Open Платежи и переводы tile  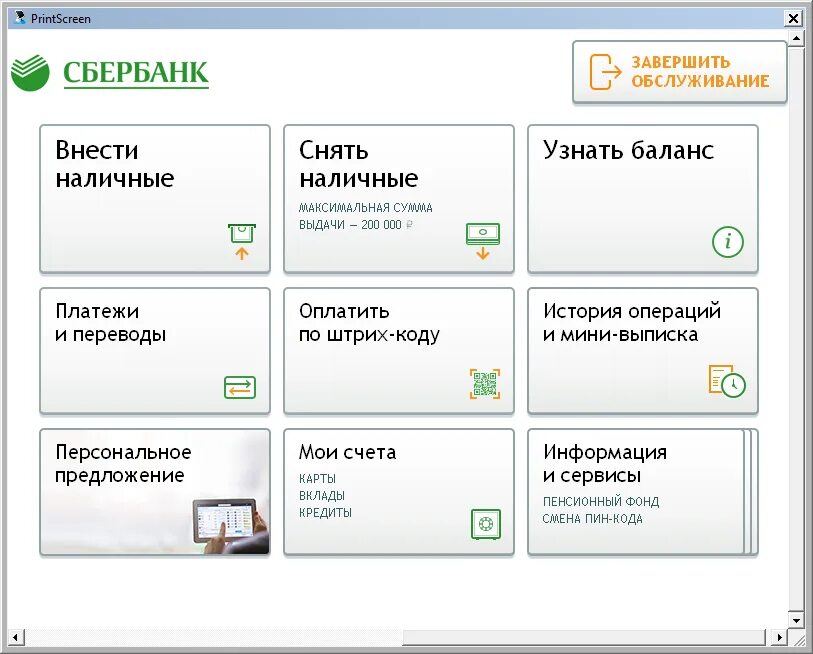pos(155,351)
